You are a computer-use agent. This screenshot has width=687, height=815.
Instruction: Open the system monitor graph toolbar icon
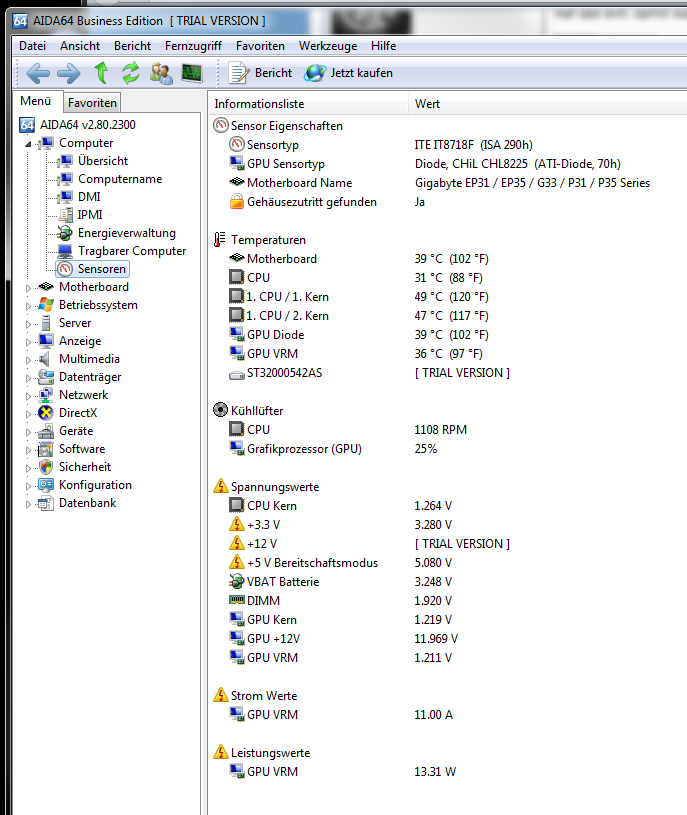(192, 73)
